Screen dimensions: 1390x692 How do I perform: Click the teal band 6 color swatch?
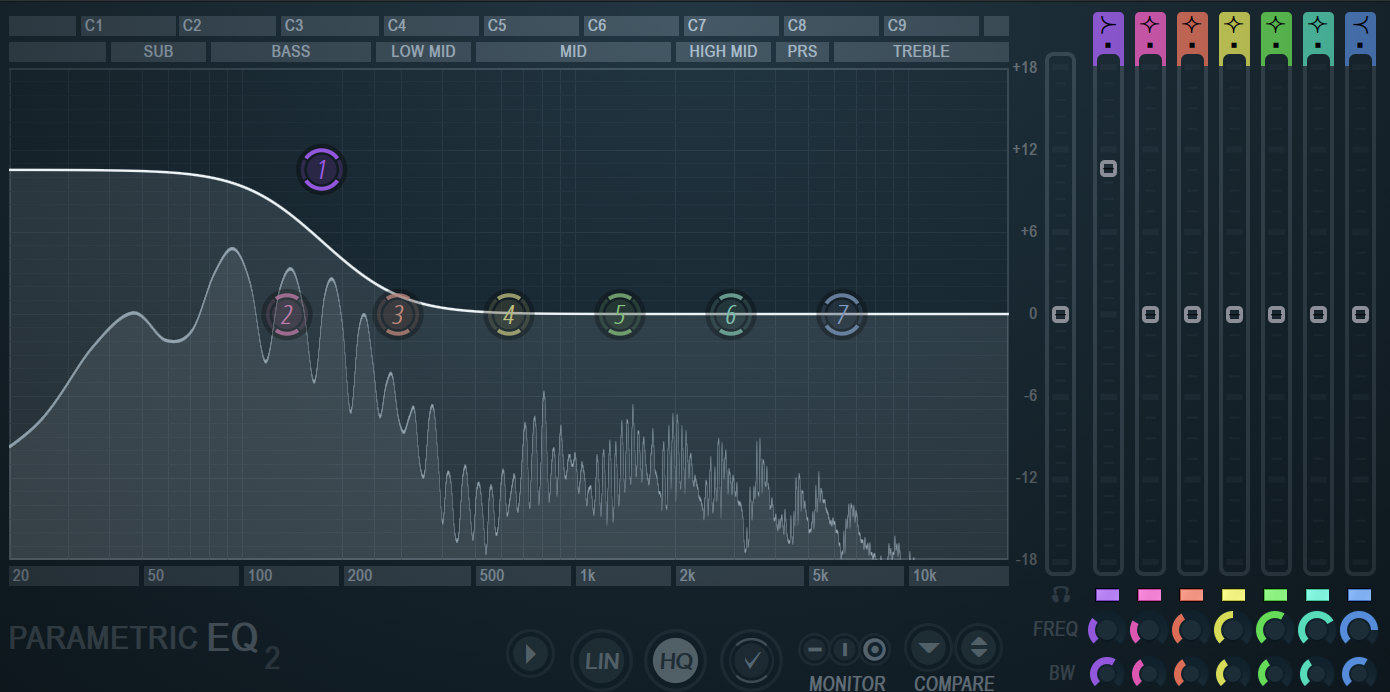(1318, 595)
